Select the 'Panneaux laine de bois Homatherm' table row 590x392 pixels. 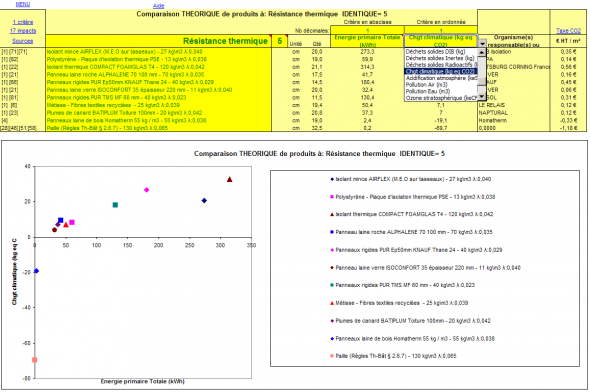(158, 120)
